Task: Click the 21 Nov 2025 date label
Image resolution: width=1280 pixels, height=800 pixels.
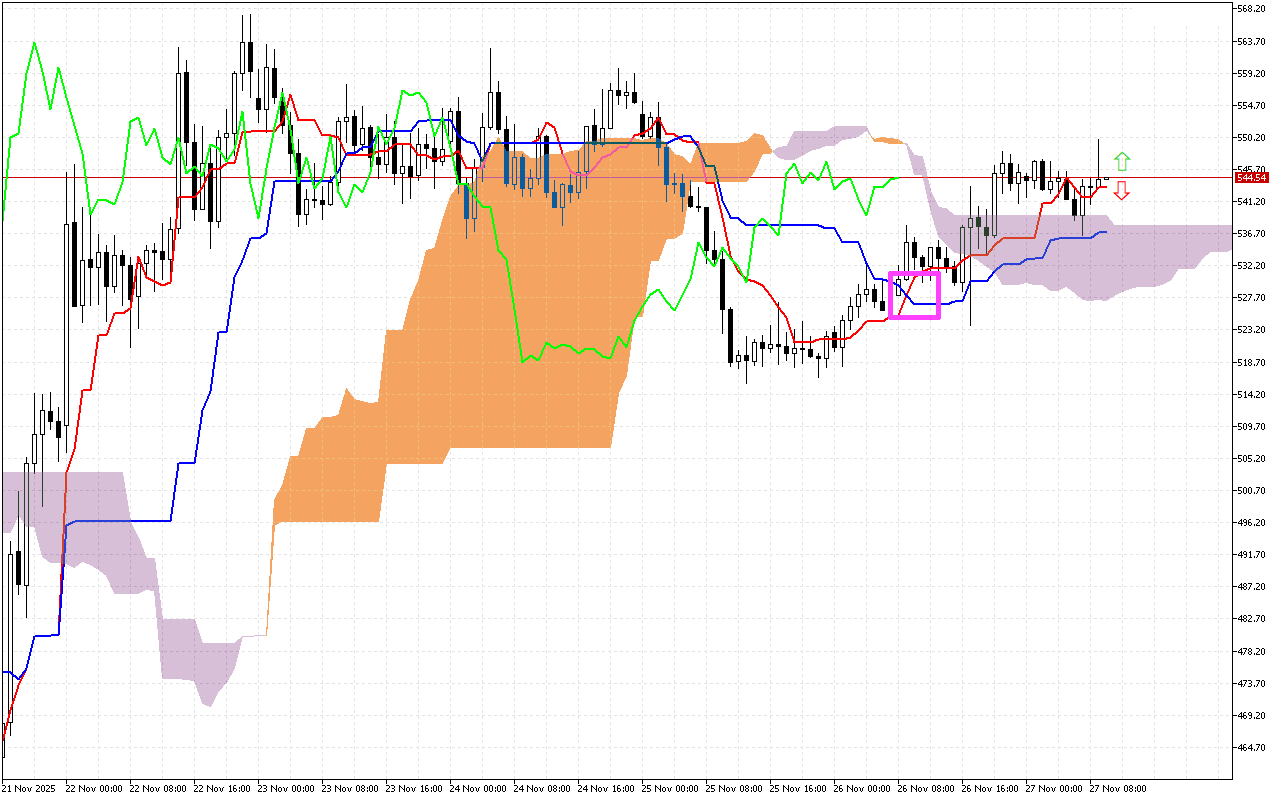Action: (29, 788)
